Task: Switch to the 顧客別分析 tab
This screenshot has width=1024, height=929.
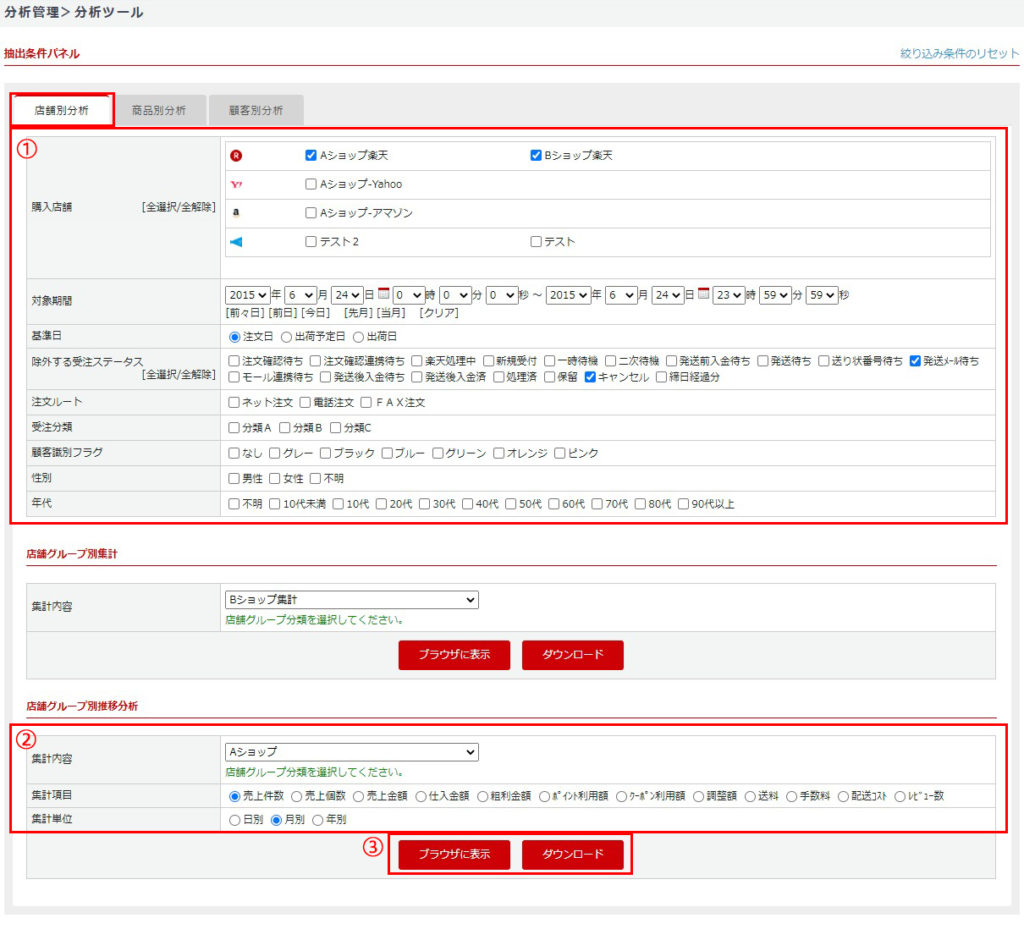Action: tap(256, 110)
